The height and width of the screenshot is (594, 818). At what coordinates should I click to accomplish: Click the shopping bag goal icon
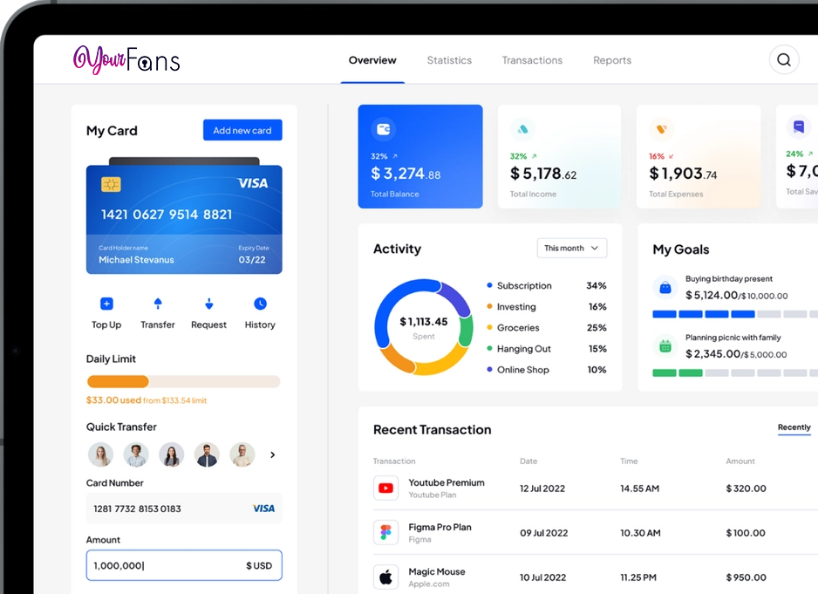pos(665,287)
